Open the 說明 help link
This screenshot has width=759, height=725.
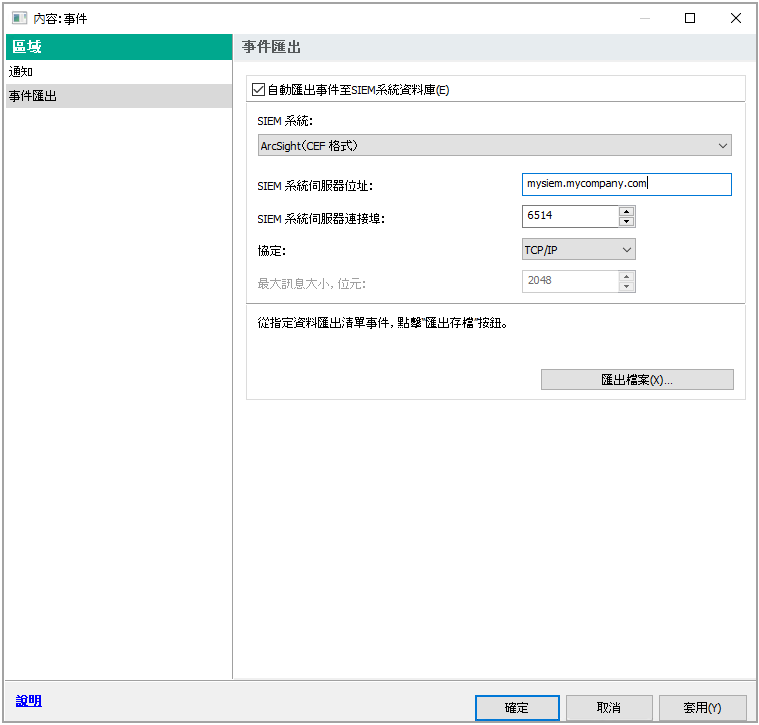29,701
